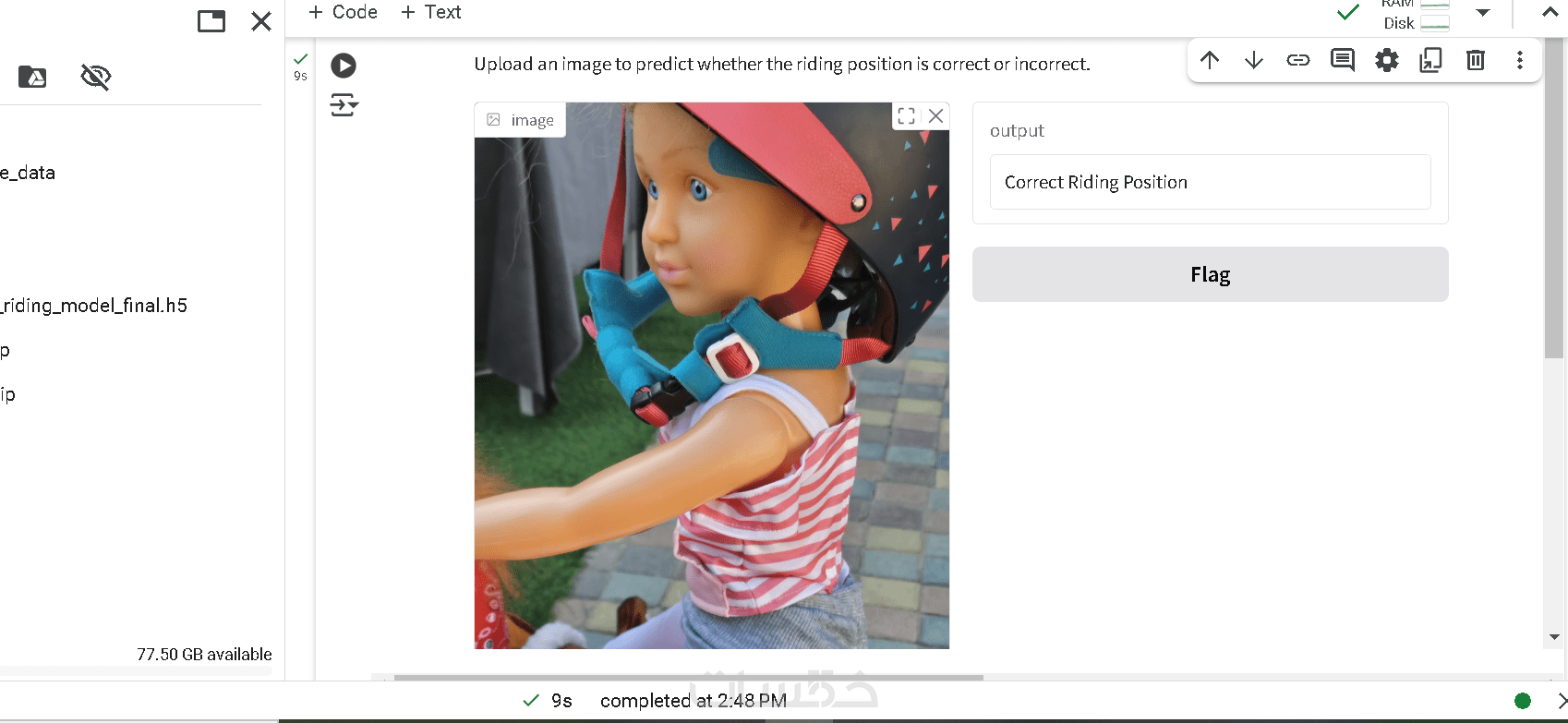Move cell up with arrow icon

tap(1210, 60)
